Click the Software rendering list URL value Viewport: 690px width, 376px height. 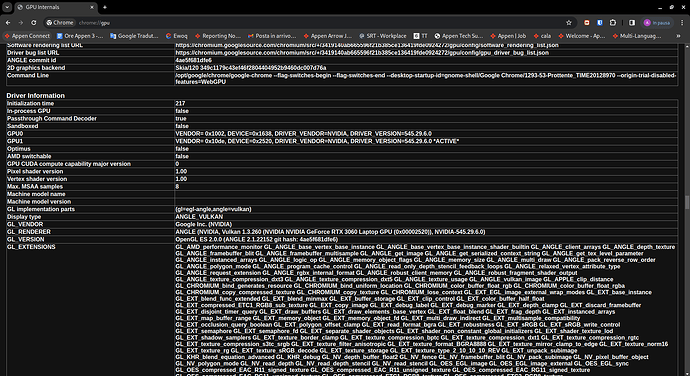click(367, 45)
